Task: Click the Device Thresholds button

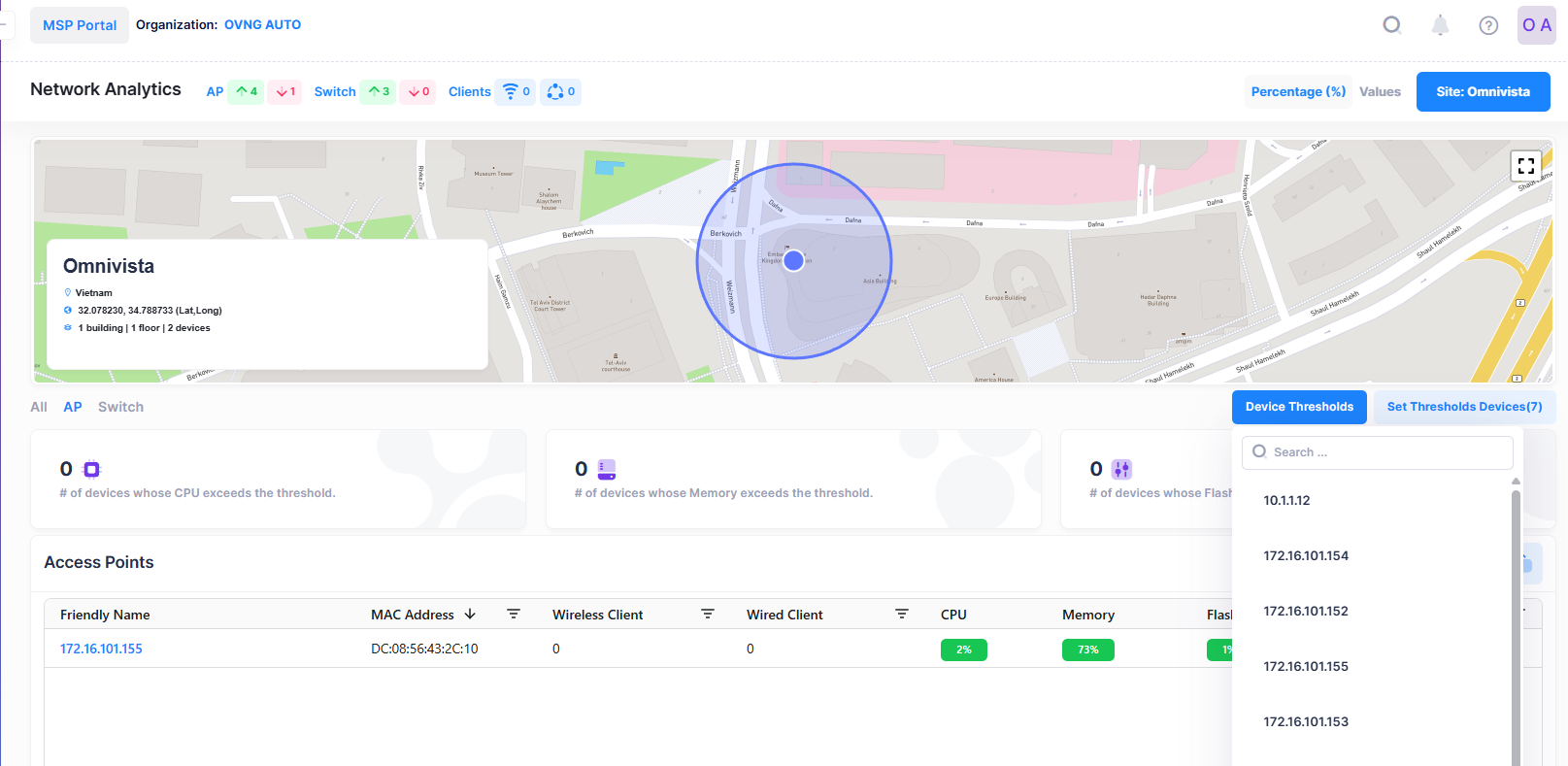Action: pos(1299,407)
